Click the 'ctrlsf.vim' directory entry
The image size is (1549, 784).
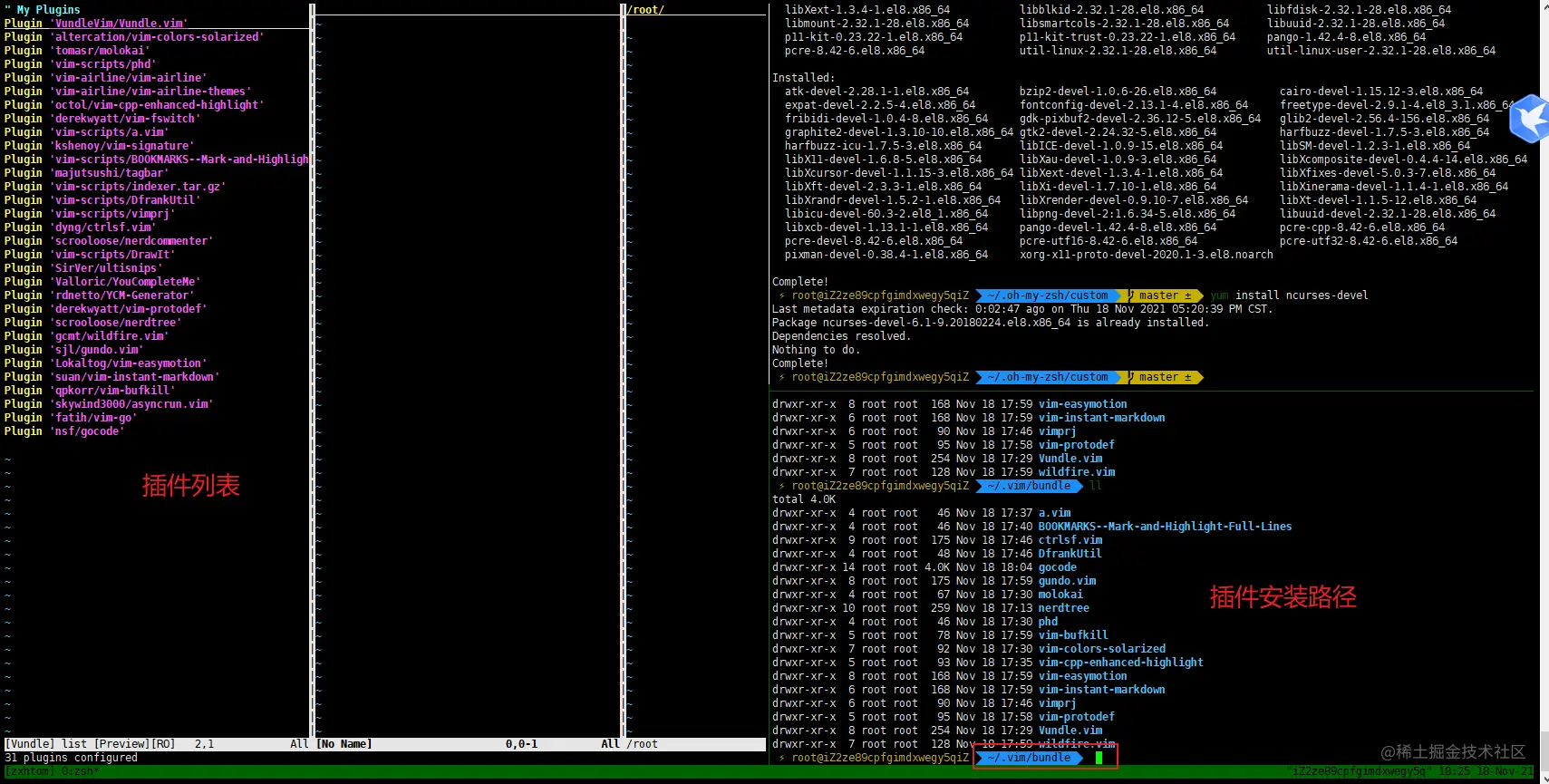tap(1070, 540)
